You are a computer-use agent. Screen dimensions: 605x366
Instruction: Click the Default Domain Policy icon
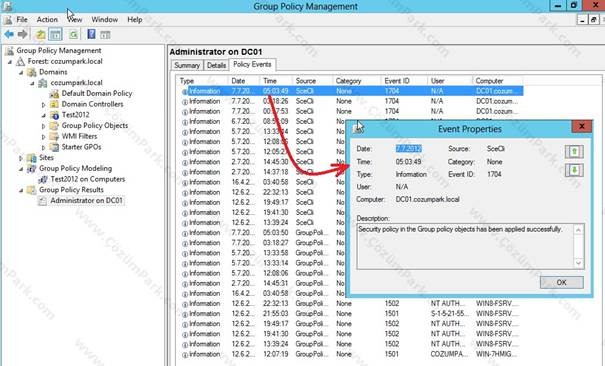(54, 94)
